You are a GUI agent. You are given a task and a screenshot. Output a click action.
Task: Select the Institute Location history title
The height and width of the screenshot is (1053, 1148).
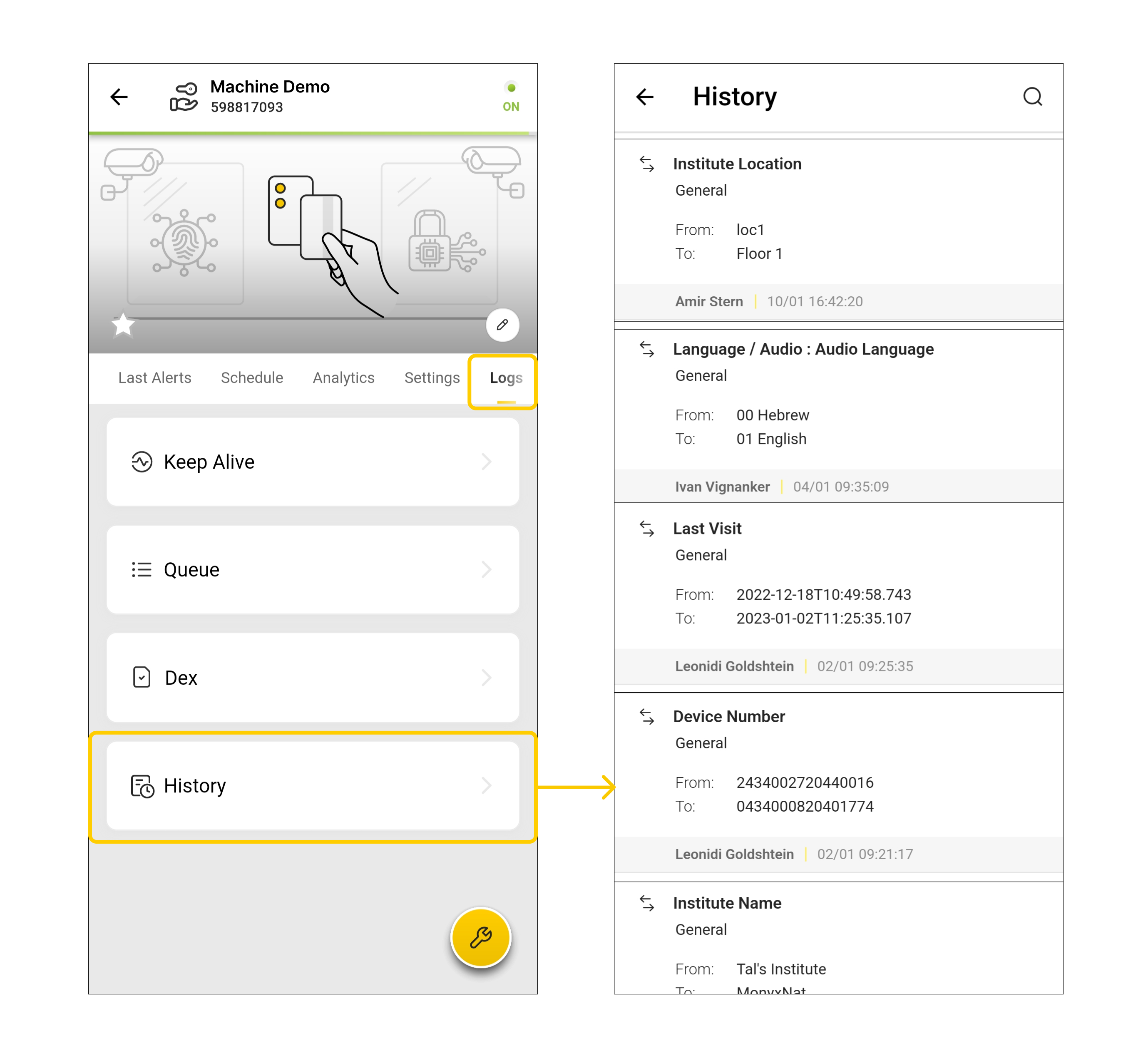click(x=737, y=164)
